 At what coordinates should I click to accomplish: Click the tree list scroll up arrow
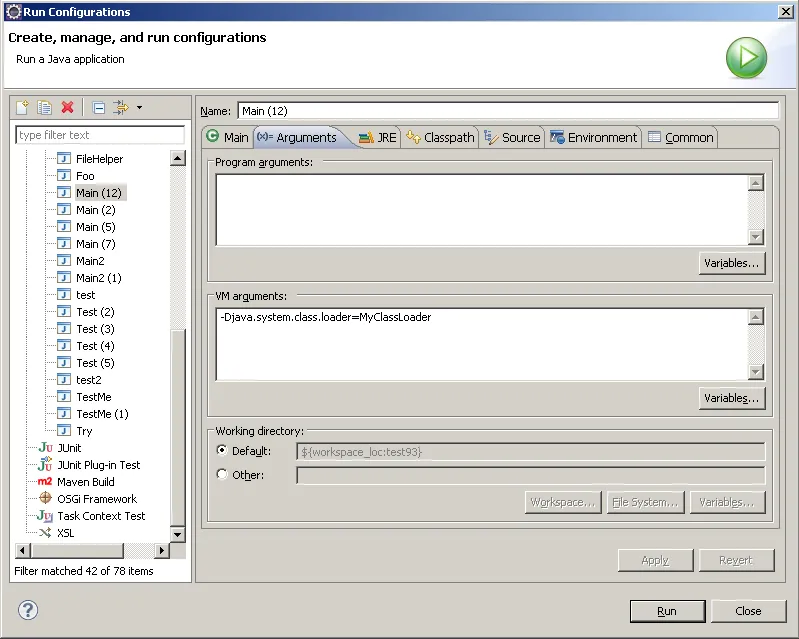click(177, 158)
